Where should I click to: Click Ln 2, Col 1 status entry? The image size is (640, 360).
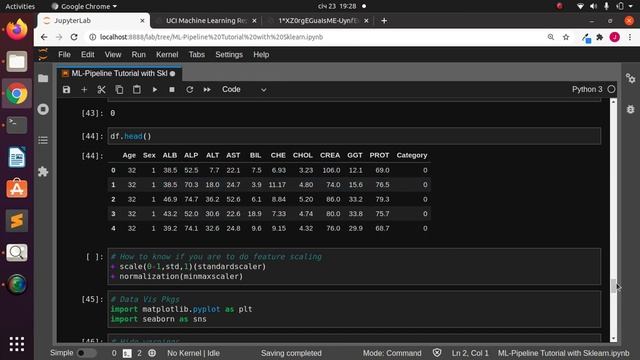(x=470, y=353)
